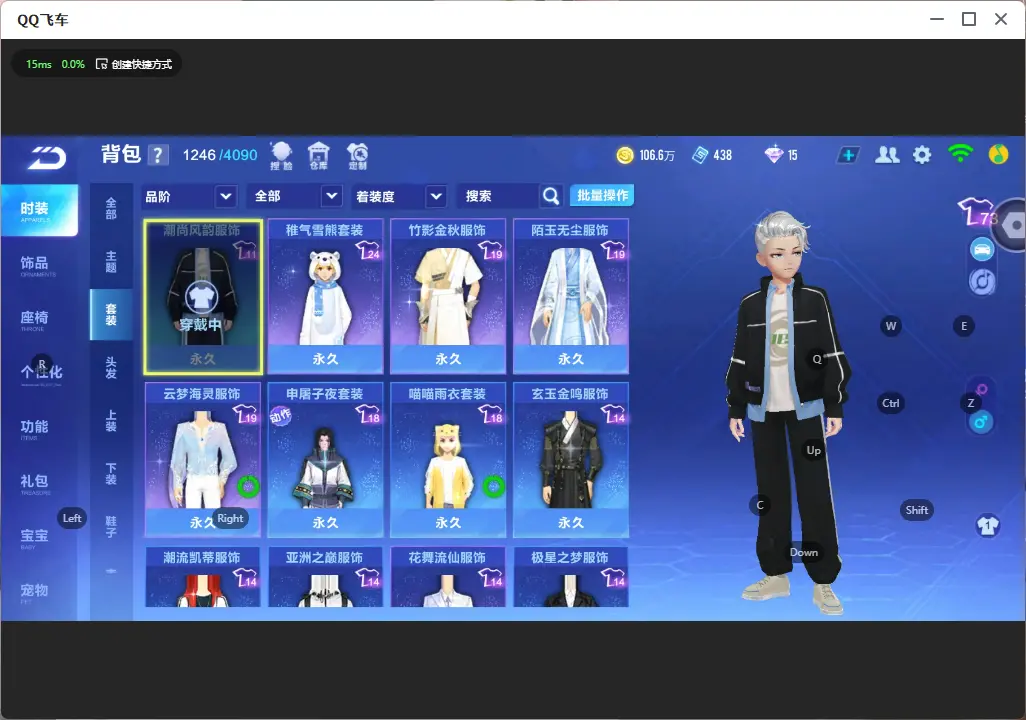Select the 玄玉金鸣服饰 outfit card
The width and height of the screenshot is (1026, 720).
[571, 460]
